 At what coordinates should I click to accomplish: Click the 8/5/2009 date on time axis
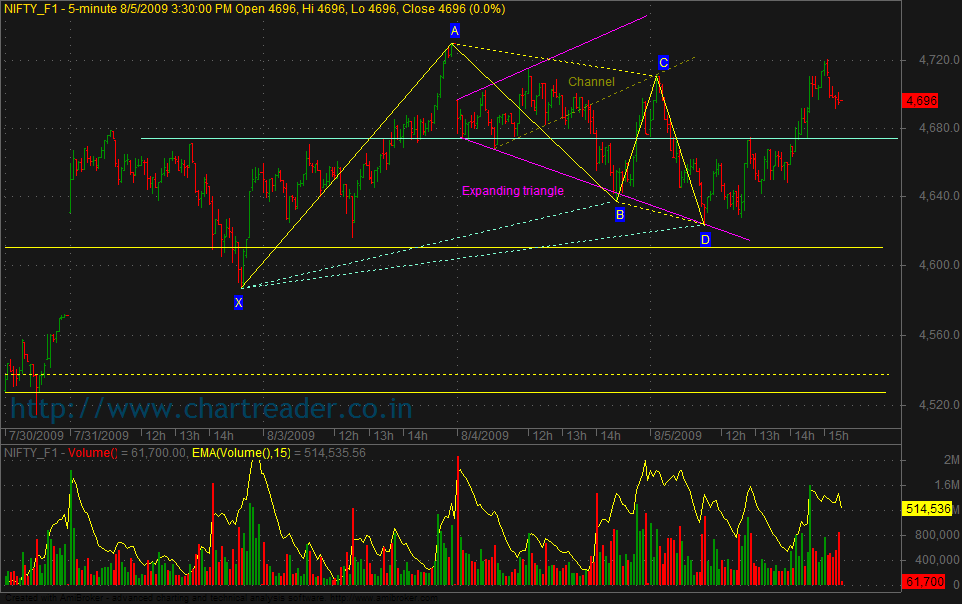[676, 435]
